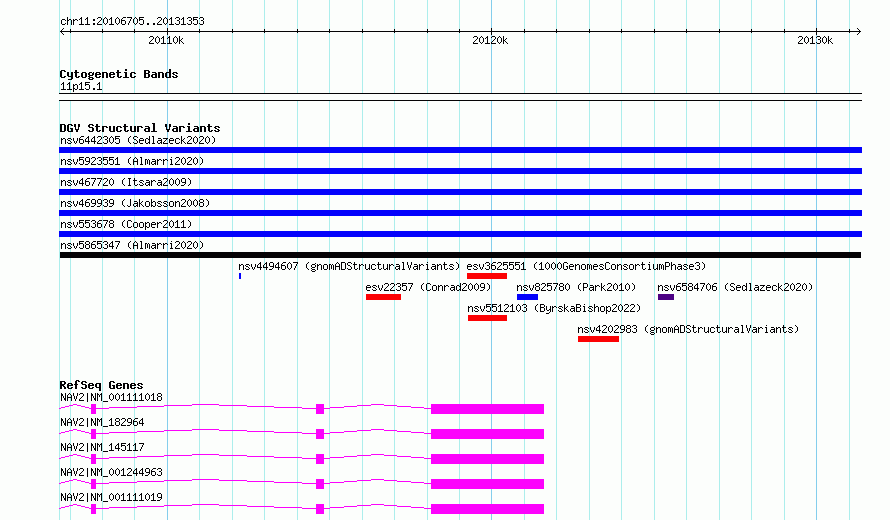
Task: Click the middle small exon of NM_001111019
Action: tap(320, 509)
